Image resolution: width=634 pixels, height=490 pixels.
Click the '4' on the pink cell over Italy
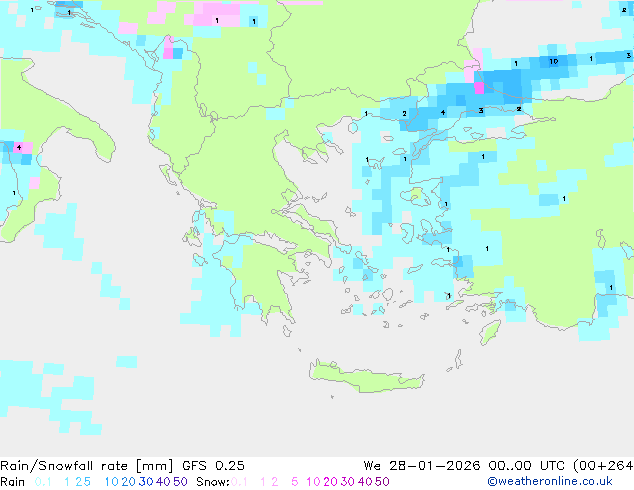coord(19,148)
